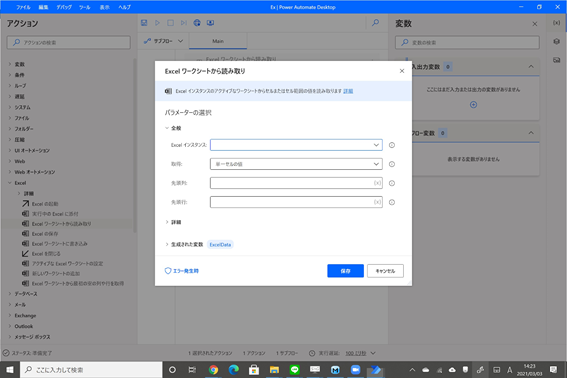Open LINE from the taskbar

click(x=295, y=370)
